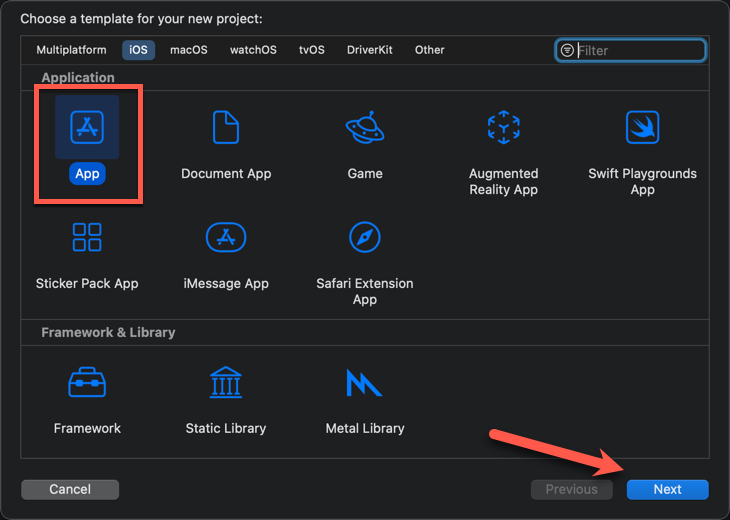The image size is (730, 520).
Task: Select the App template icon
Action: 87,127
